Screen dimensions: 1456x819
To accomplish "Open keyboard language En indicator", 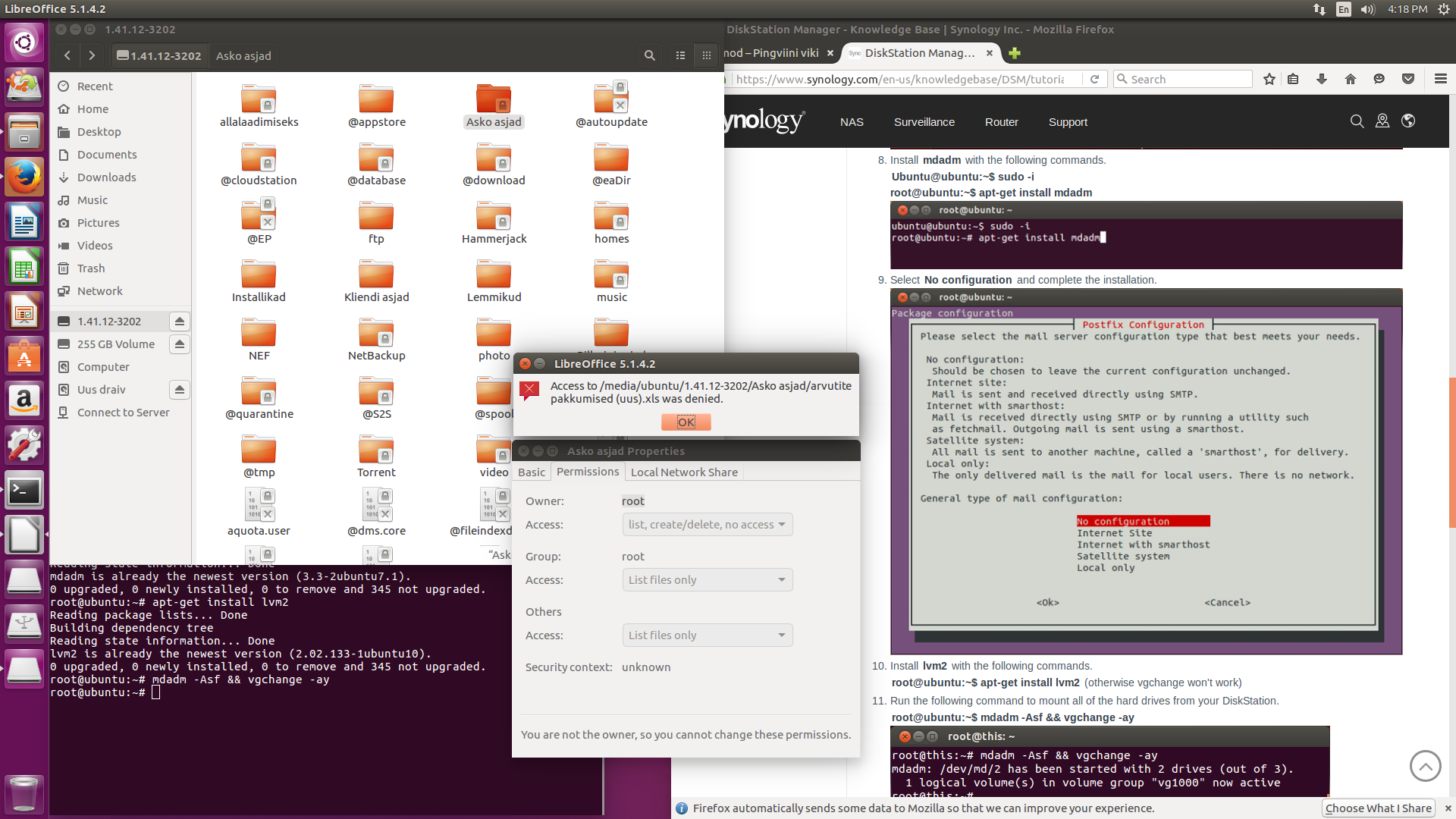I will tap(1344, 9).
